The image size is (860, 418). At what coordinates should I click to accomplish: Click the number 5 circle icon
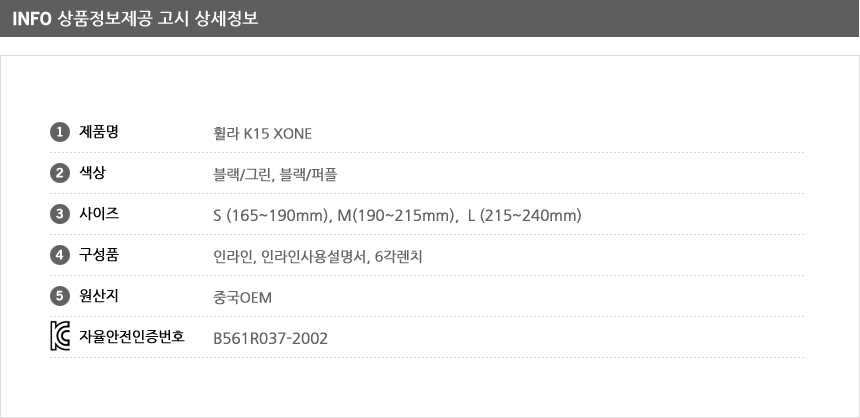(60, 296)
